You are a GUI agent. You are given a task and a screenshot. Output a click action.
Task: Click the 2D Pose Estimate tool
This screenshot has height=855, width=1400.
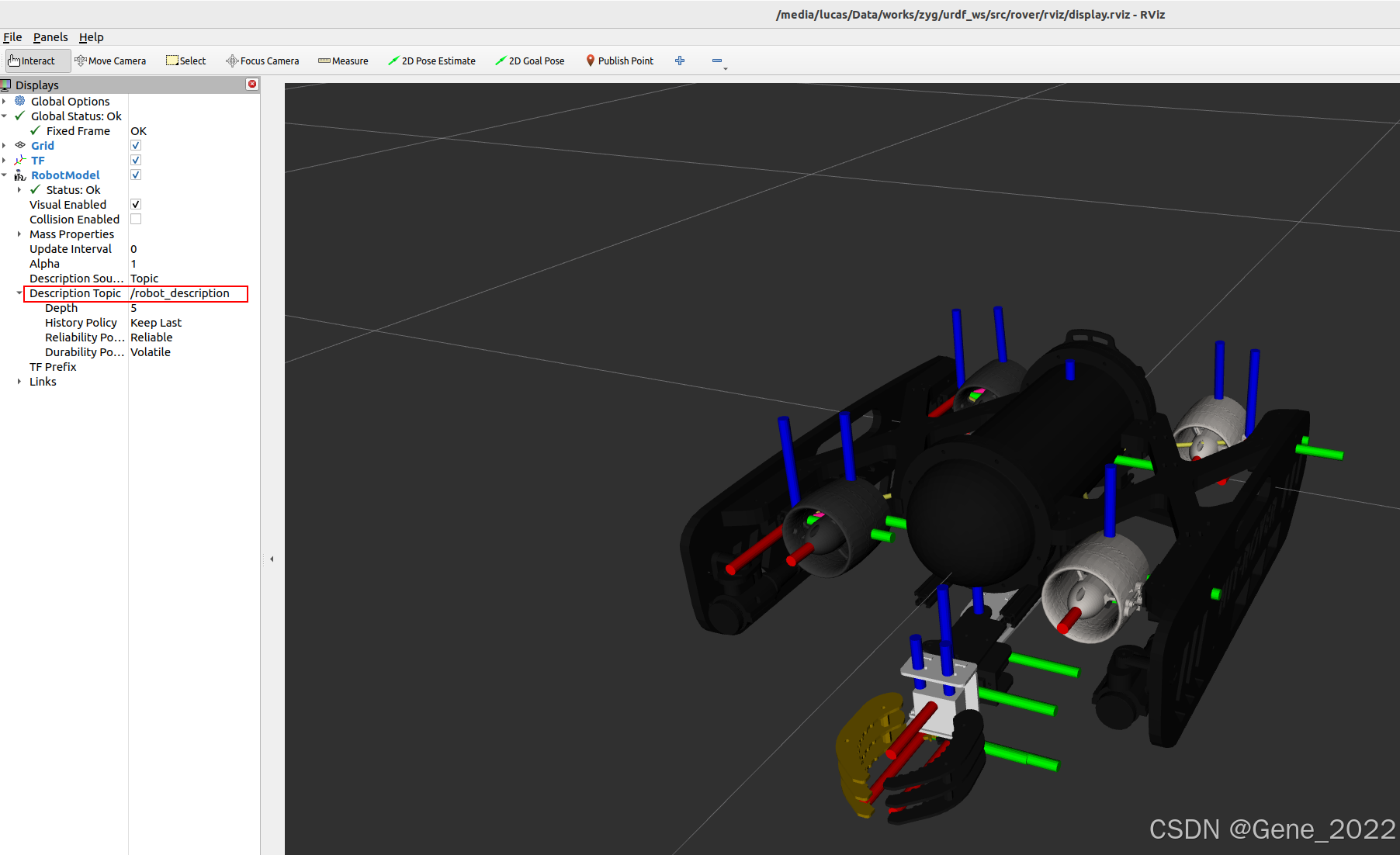click(432, 61)
